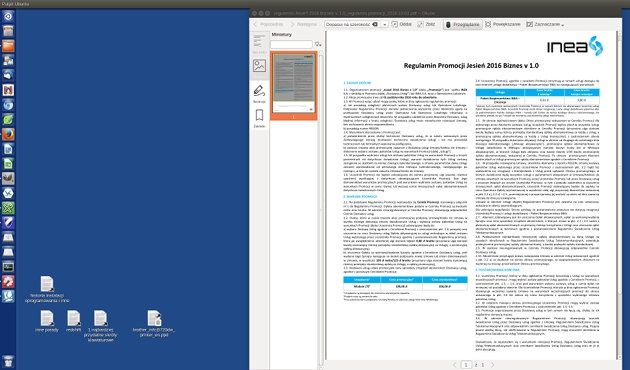Open the green leaf application launcher icon

point(8,120)
